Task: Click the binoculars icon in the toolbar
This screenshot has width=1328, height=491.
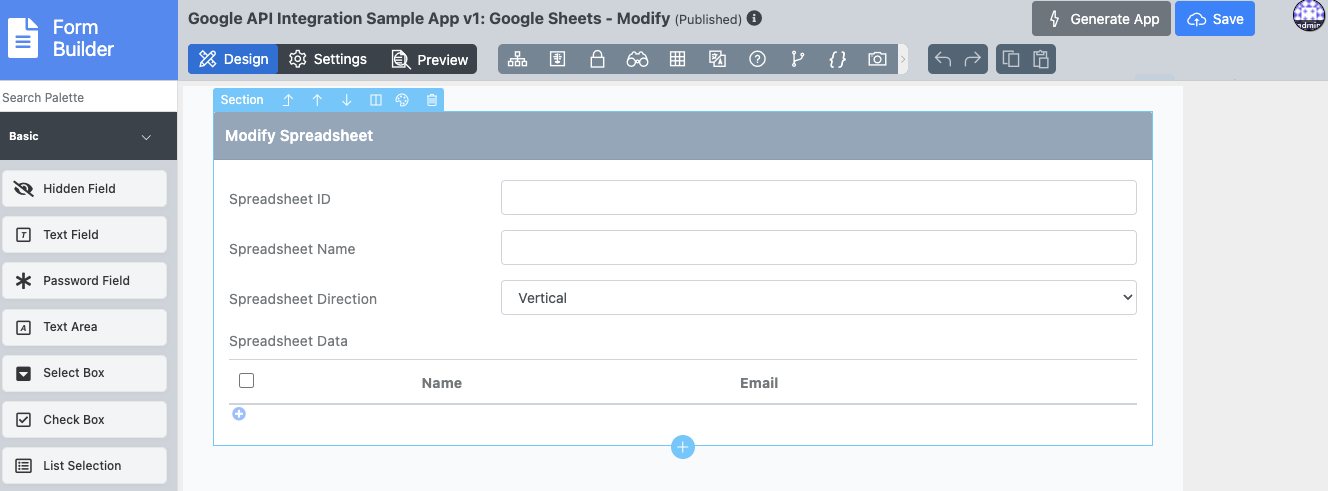Action: click(x=637, y=59)
